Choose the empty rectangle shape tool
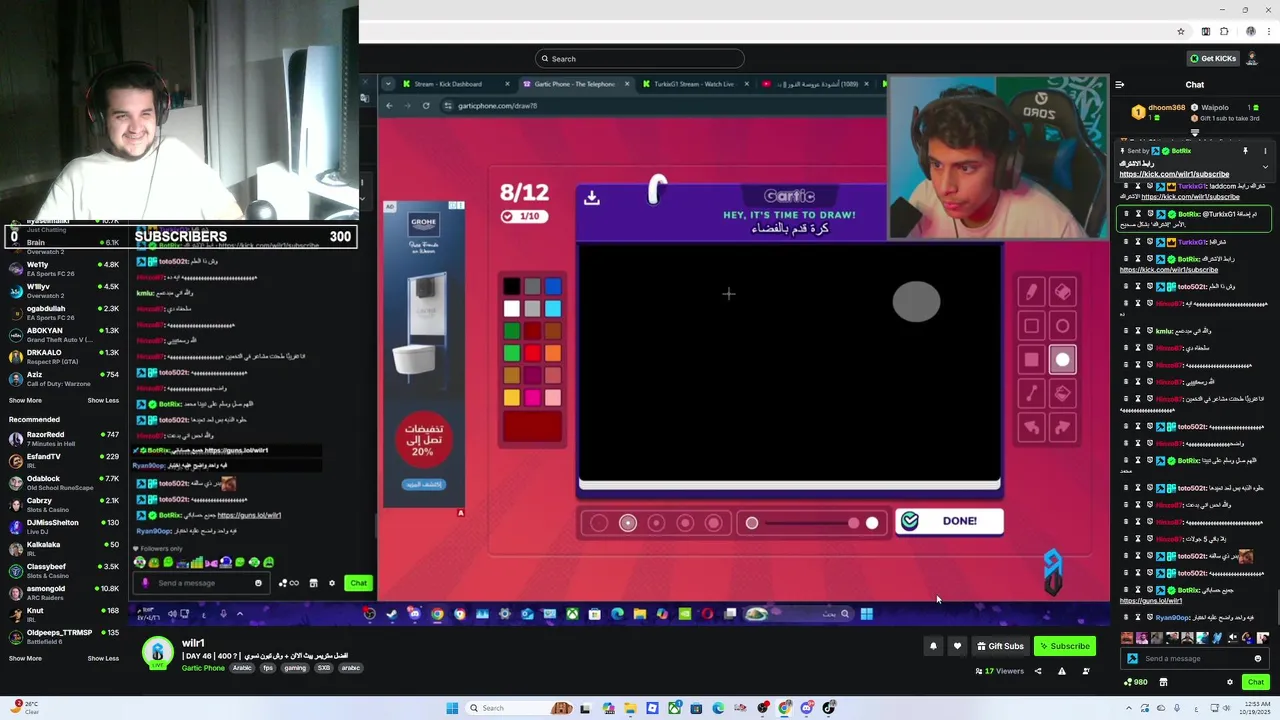This screenshot has height=720, width=1280. 1031,326
